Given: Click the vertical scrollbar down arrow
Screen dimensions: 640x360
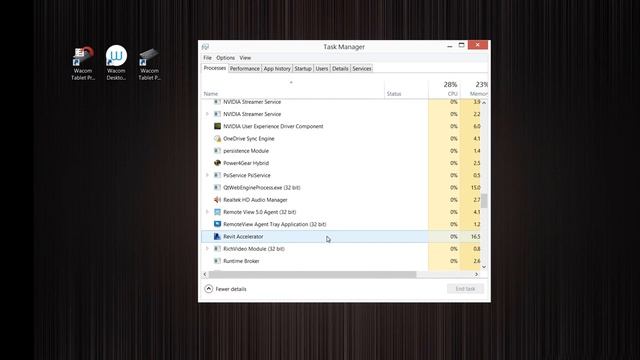Looking at the screenshot, I should click(x=484, y=267).
